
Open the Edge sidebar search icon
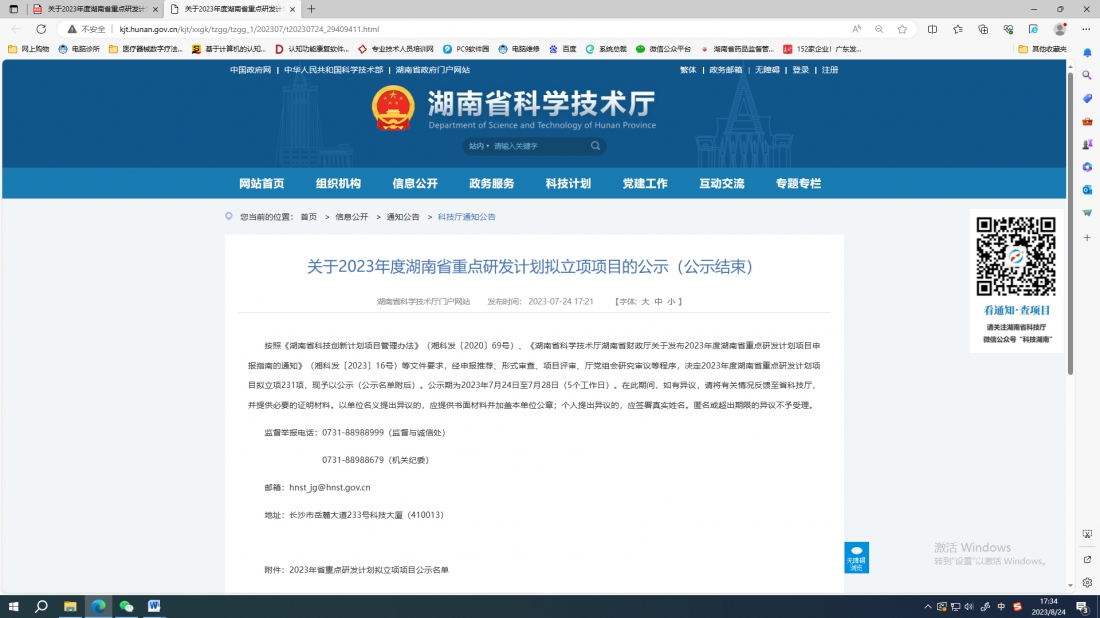[1087, 76]
